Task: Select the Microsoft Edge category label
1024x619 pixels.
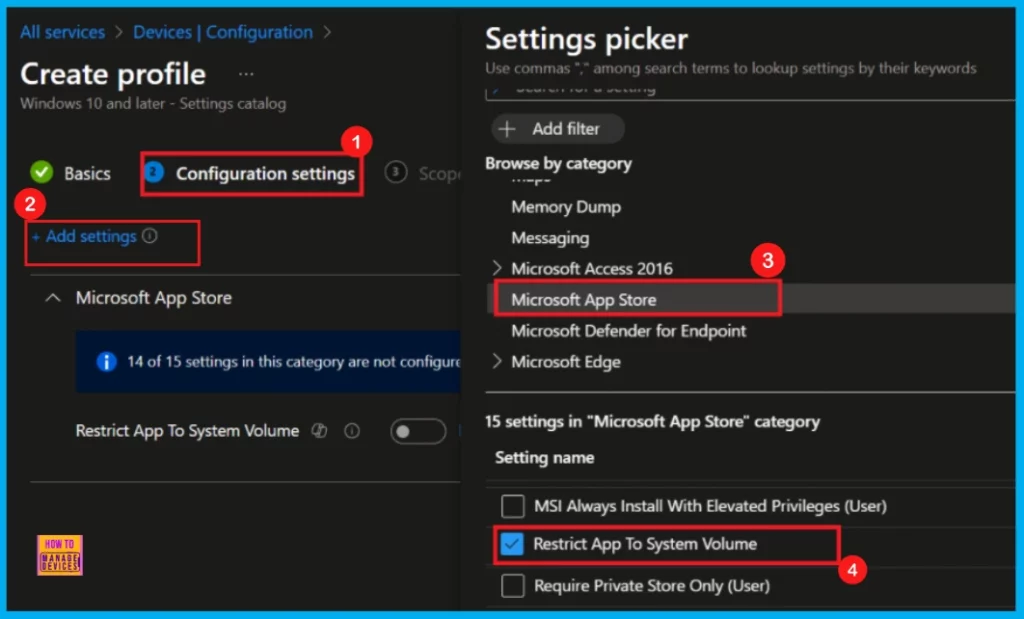Action: tap(566, 362)
